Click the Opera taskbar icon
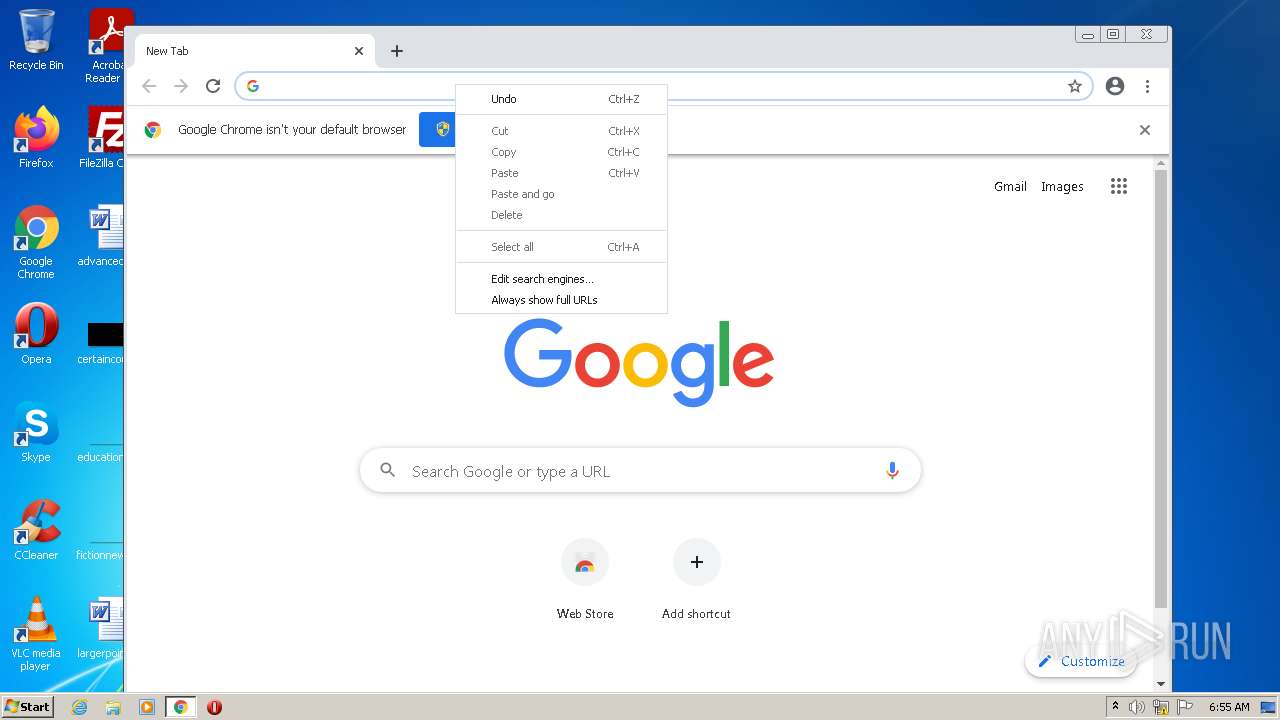The width and height of the screenshot is (1280, 720). coord(214,707)
